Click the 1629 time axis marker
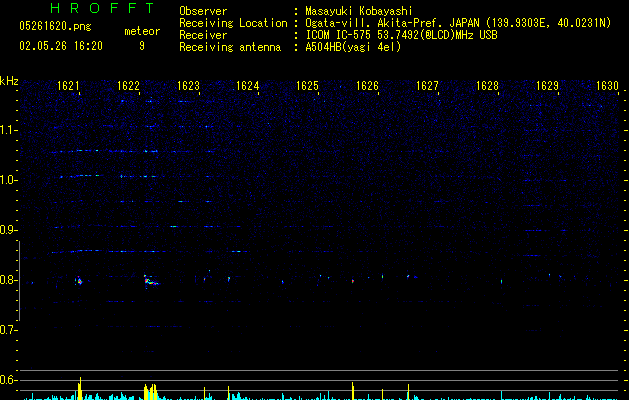 548,86
